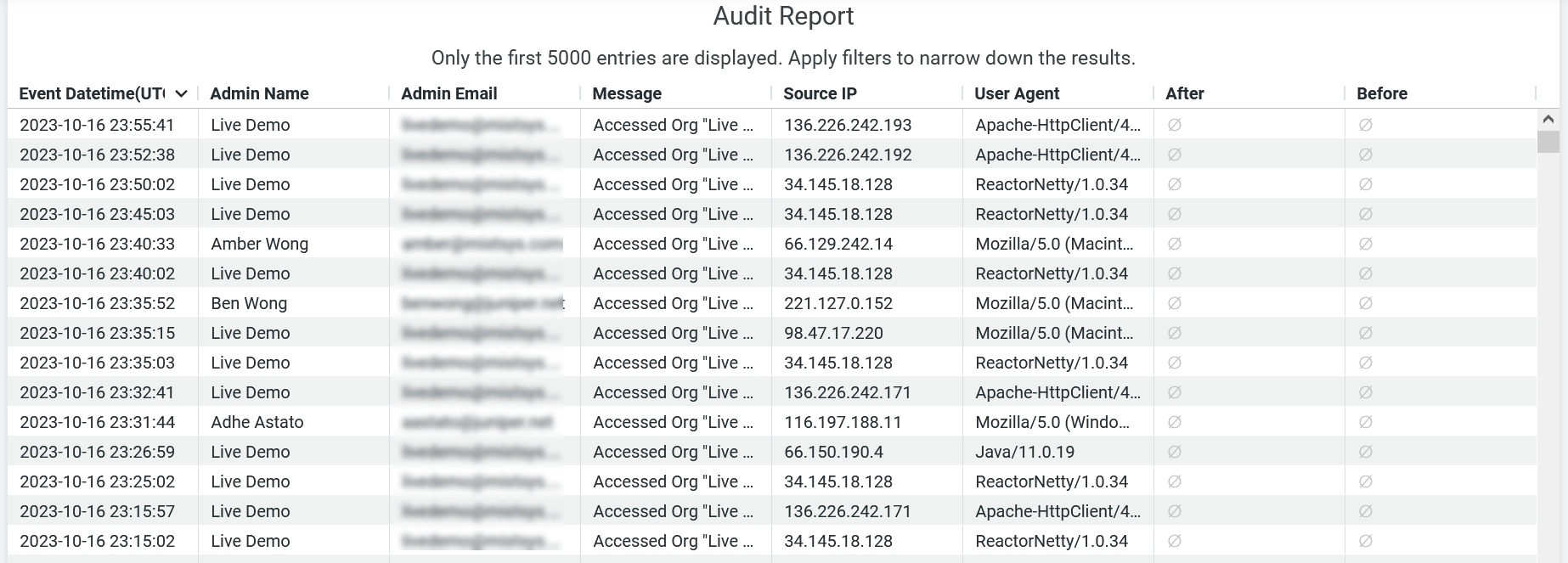Click the After column header
The width and height of the screenshot is (1568, 563).
click(x=1185, y=93)
